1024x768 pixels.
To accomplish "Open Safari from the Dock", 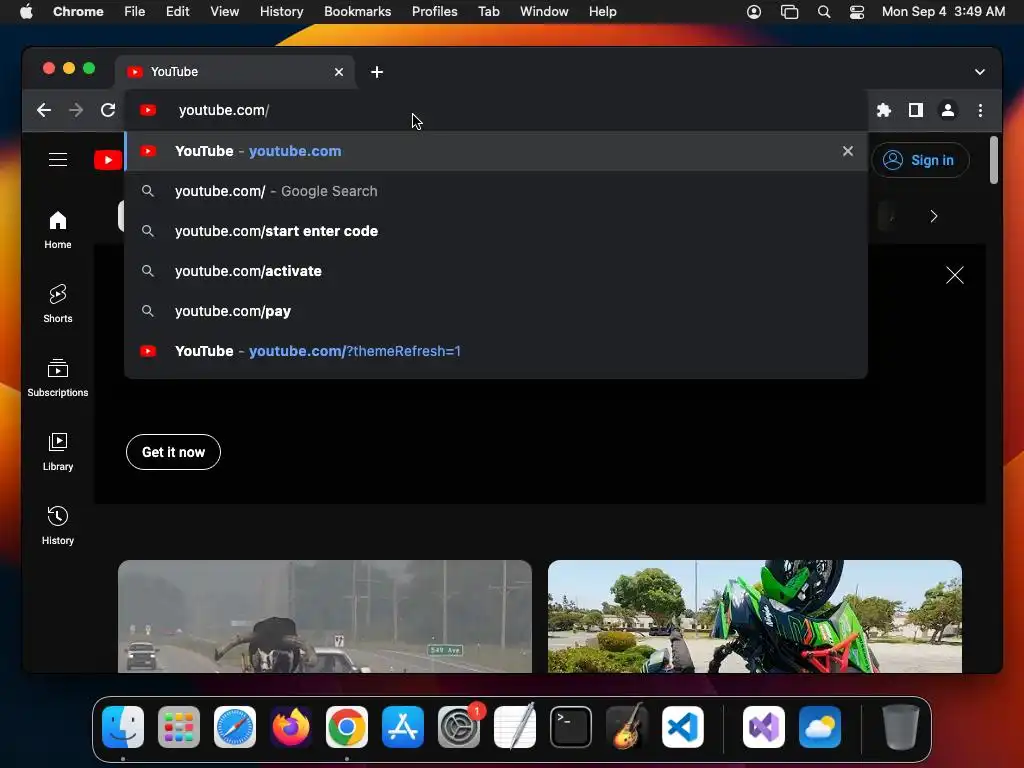I will coord(234,727).
